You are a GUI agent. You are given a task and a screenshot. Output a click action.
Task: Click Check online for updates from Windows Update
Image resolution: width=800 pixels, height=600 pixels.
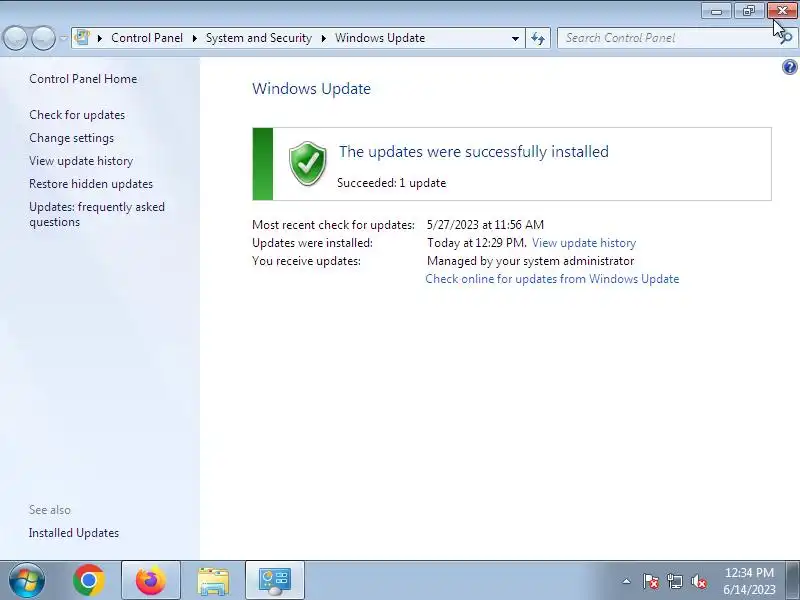(x=552, y=279)
